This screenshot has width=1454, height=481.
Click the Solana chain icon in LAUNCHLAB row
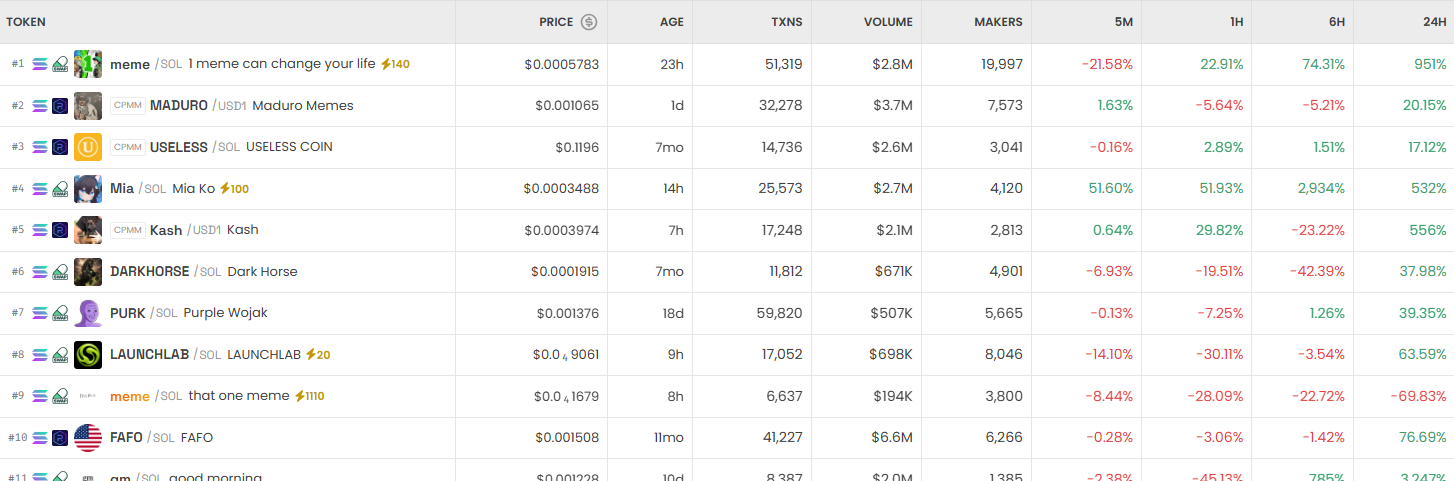40,355
